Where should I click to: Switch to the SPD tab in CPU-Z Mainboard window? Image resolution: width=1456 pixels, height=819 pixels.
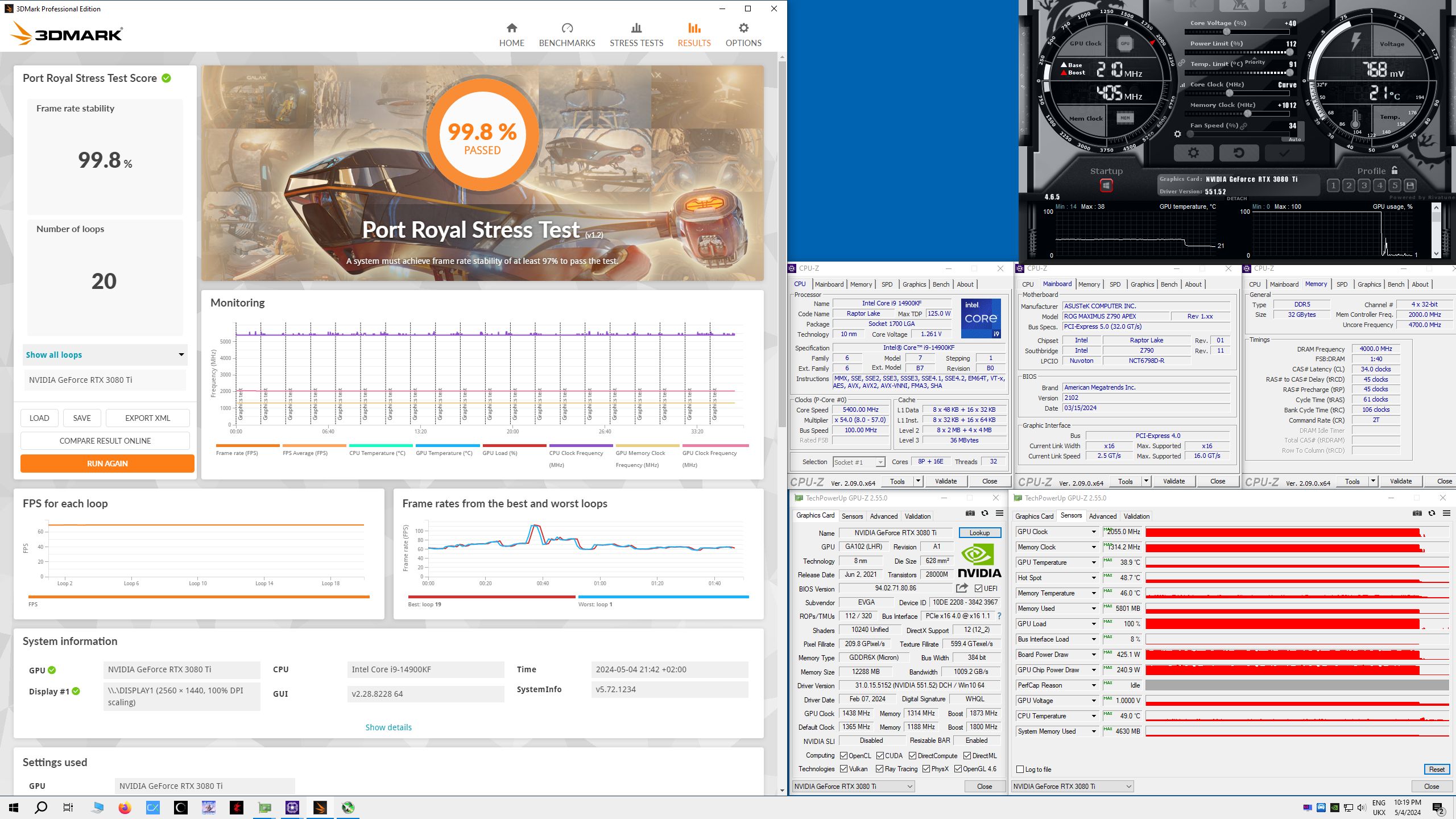[x=1115, y=284]
